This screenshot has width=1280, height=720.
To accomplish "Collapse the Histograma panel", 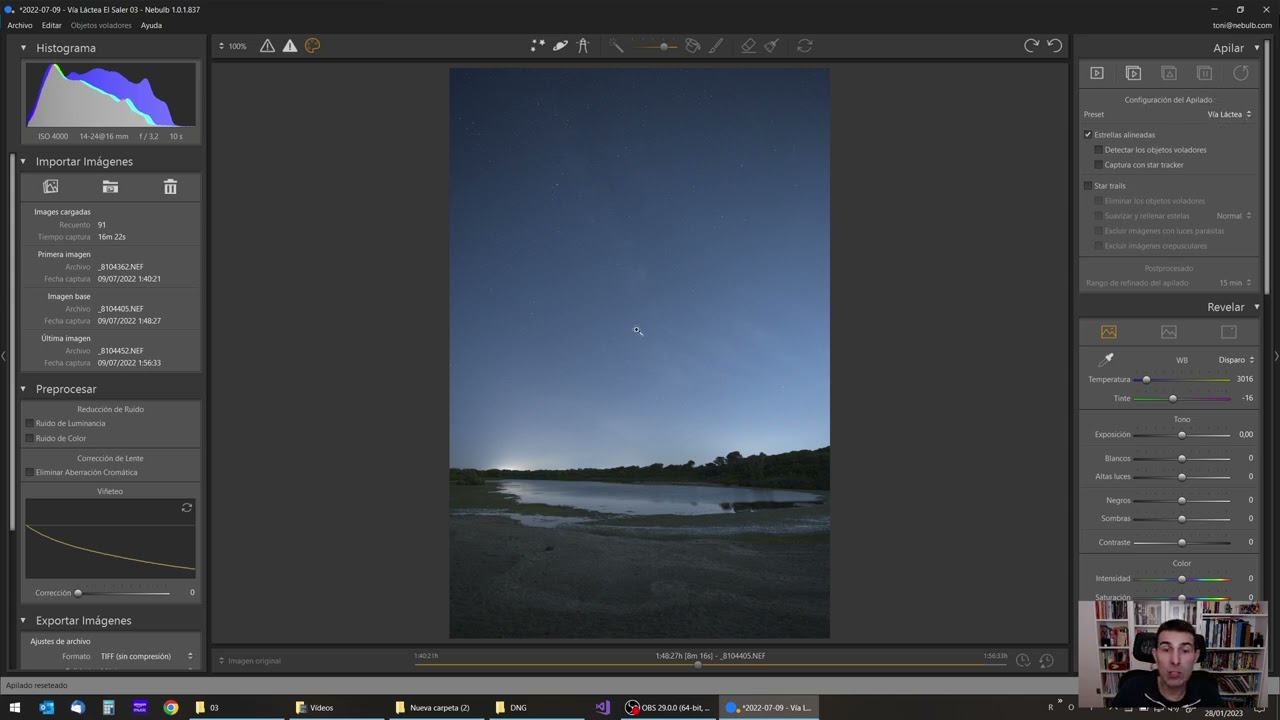I will tap(23, 48).
